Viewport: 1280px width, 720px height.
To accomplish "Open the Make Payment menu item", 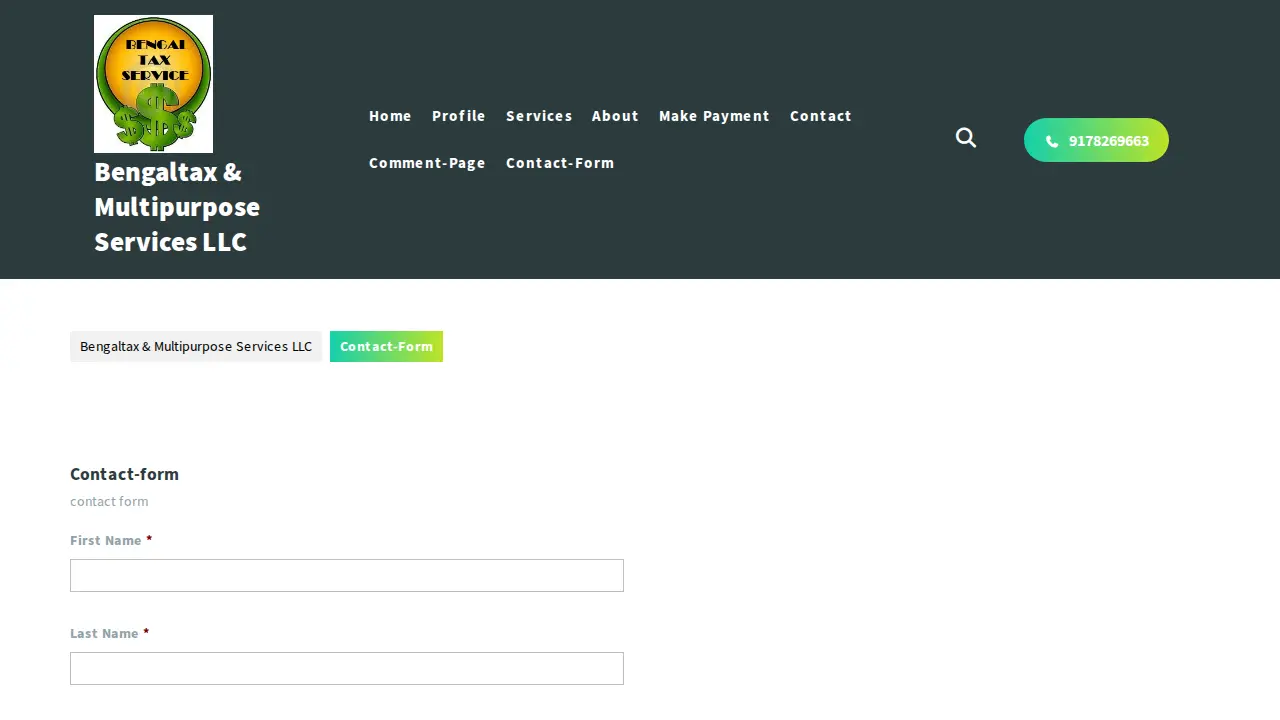I will pyautogui.click(x=714, y=116).
